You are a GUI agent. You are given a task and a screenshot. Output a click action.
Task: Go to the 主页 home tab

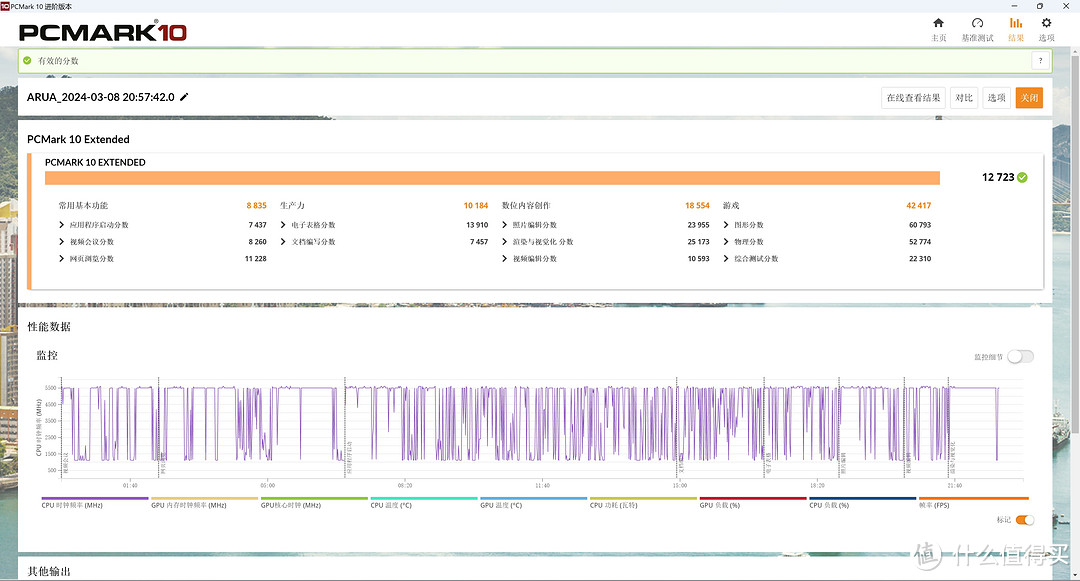point(938,30)
